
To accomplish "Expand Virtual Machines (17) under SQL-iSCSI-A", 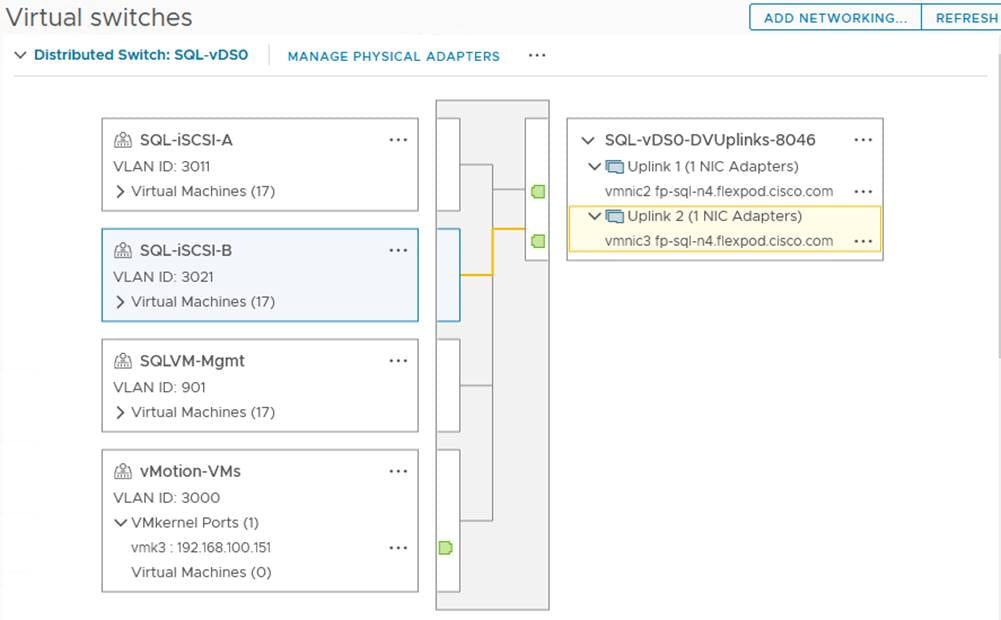I will tap(119, 192).
